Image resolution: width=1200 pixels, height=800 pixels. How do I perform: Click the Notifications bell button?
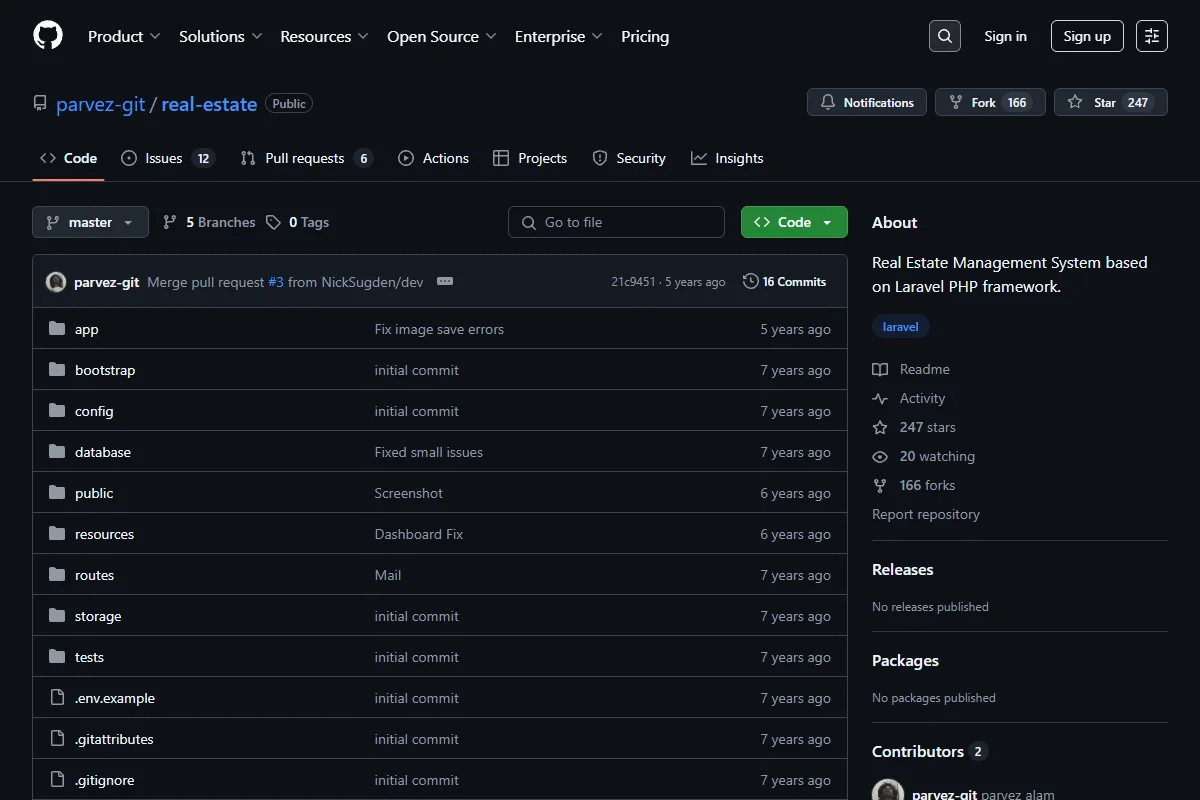pyautogui.click(x=867, y=102)
